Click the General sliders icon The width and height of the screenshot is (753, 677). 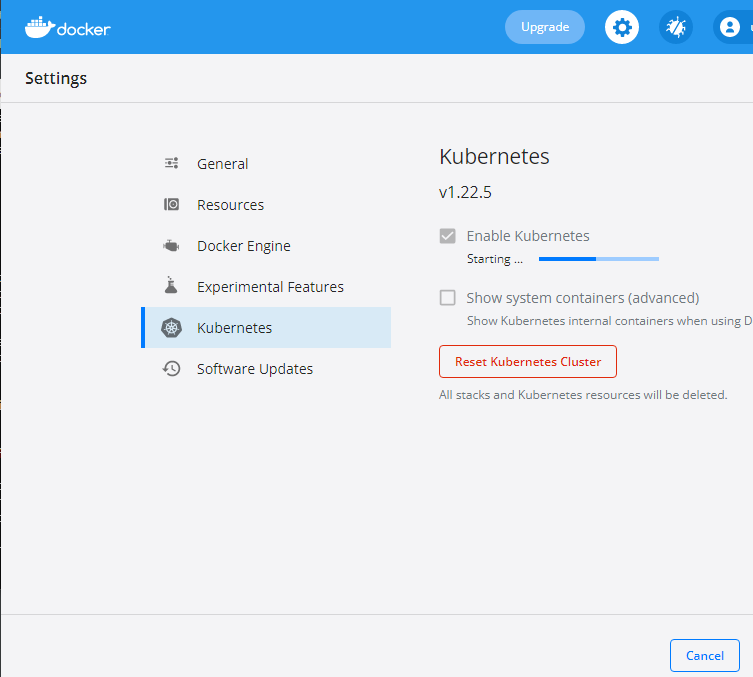[171, 163]
